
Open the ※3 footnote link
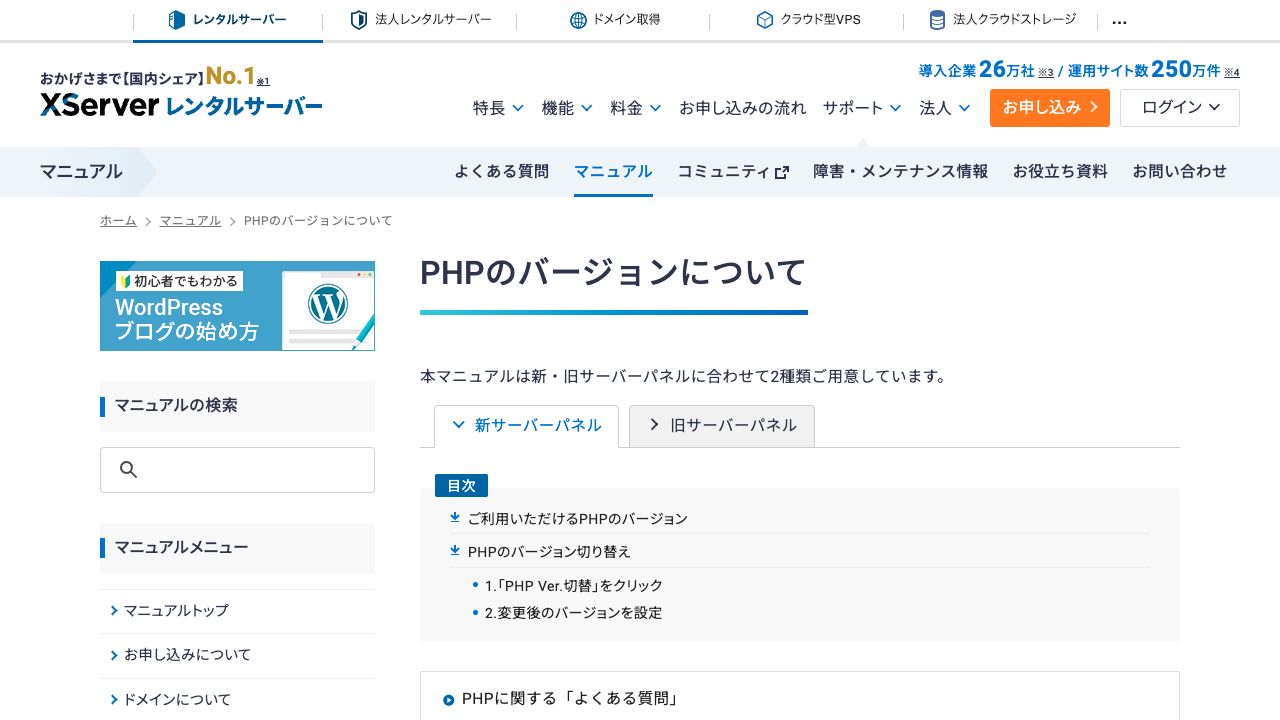(x=1046, y=73)
